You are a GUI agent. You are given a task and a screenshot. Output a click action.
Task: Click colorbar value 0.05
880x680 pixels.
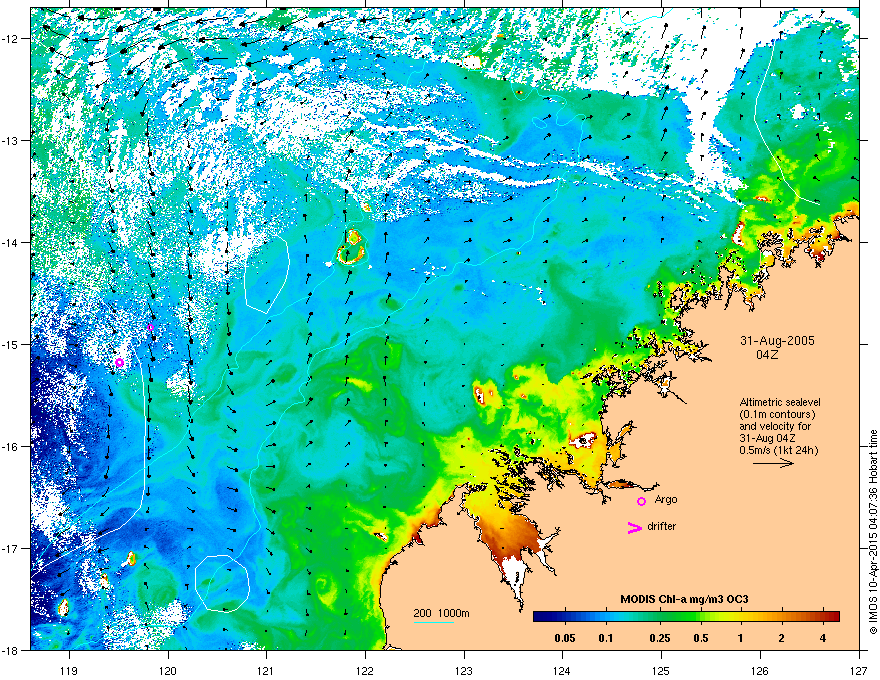coord(565,638)
